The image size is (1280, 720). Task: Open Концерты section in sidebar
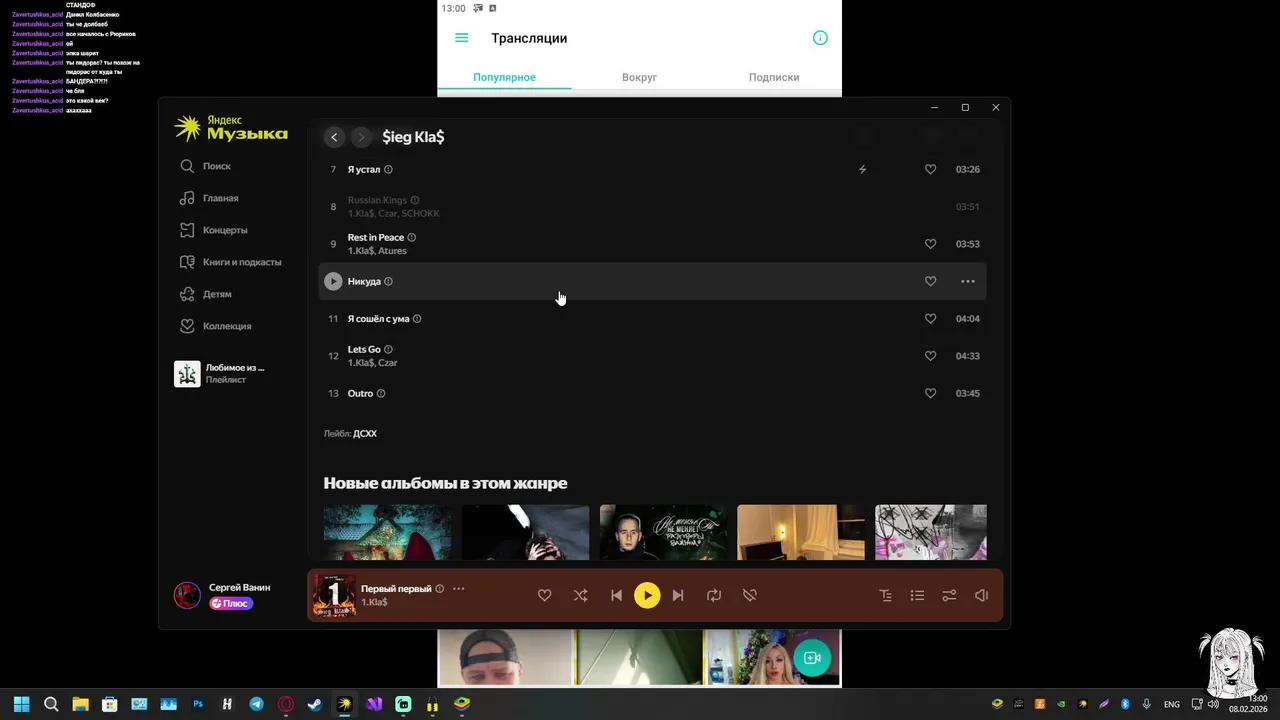click(x=213, y=230)
